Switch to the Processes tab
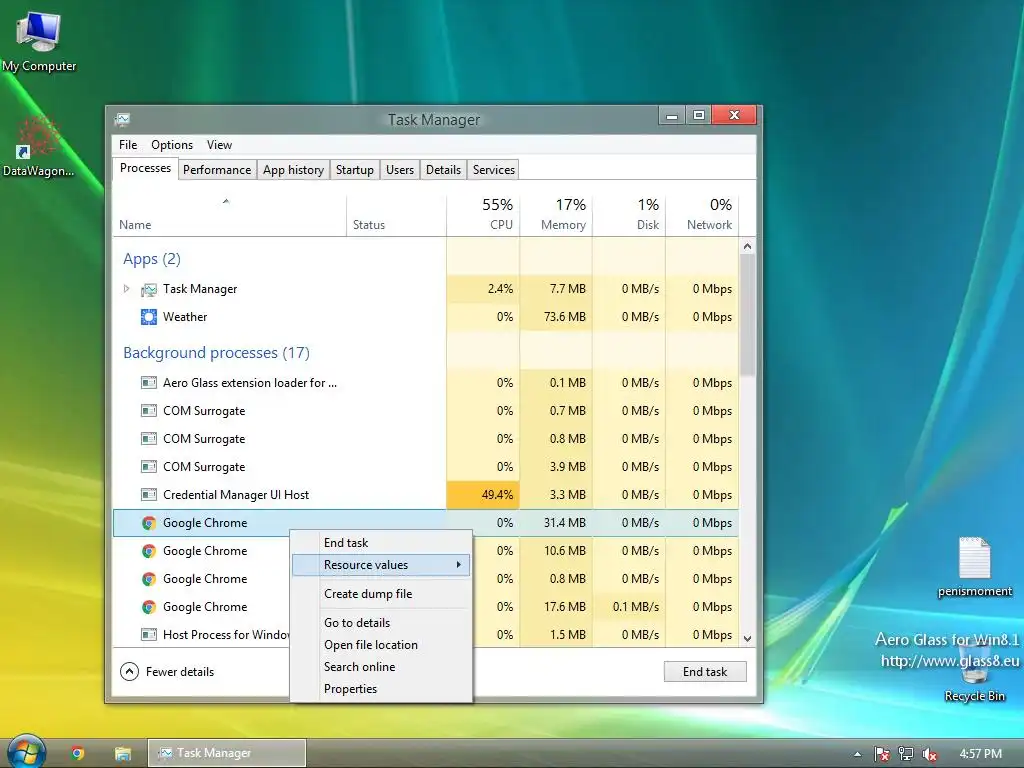Screen dimensions: 1024x768 click(145, 168)
